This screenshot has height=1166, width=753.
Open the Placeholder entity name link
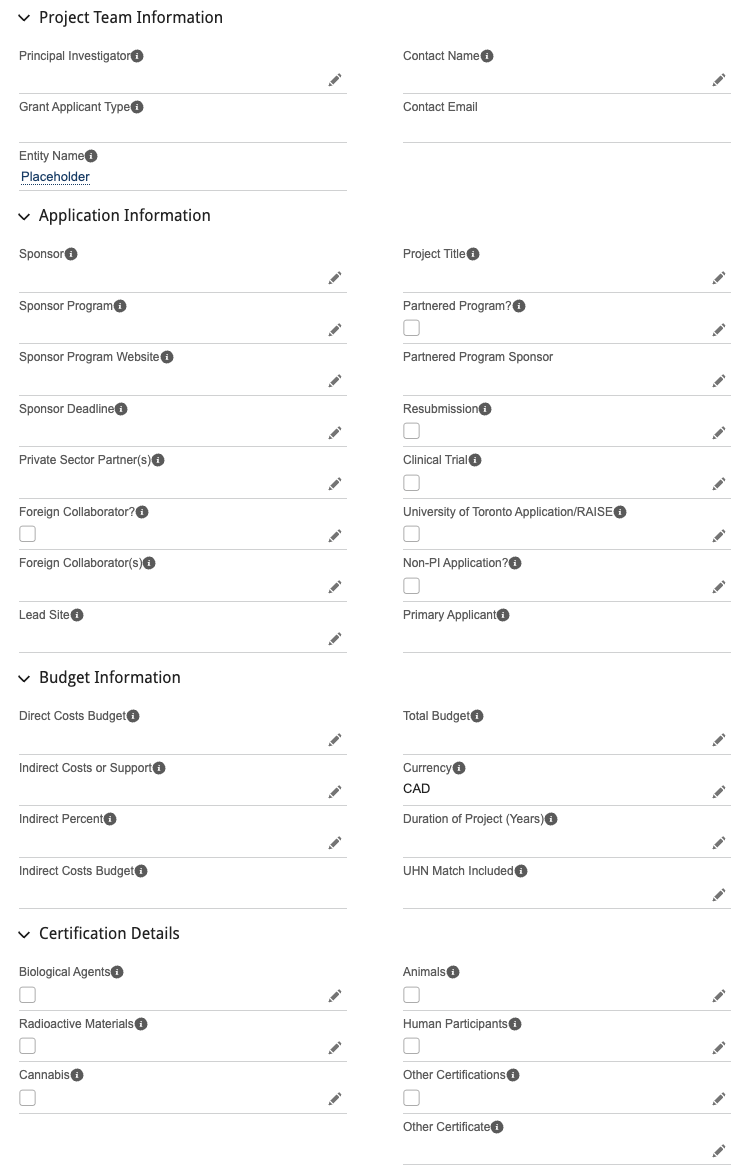(x=55, y=177)
